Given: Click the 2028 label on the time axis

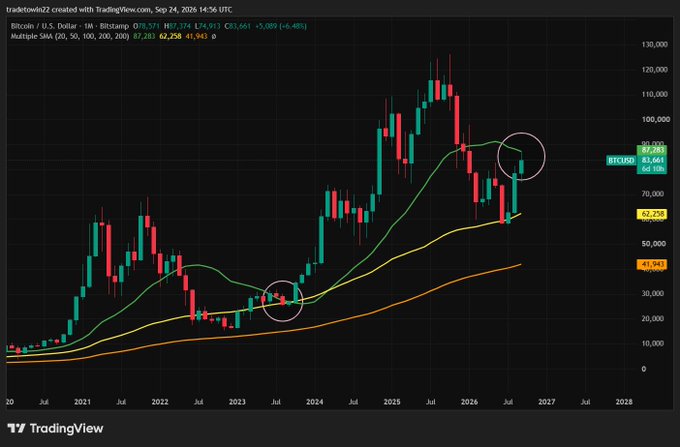Looking at the screenshot, I should (624, 402).
